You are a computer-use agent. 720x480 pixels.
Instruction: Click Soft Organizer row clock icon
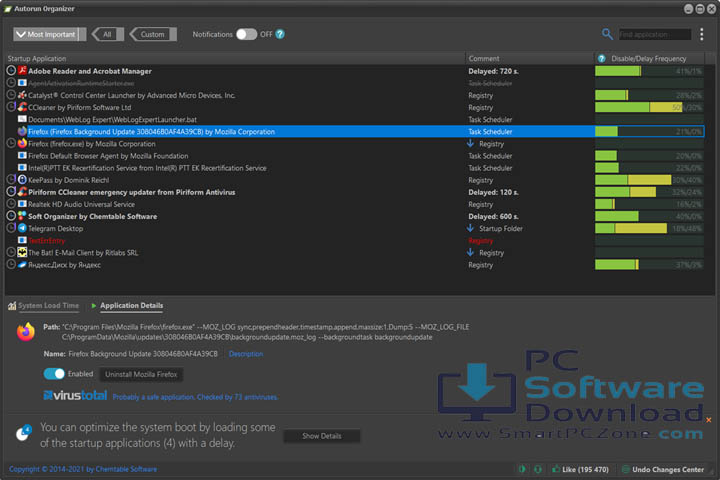pyautogui.click(x=11, y=216)
